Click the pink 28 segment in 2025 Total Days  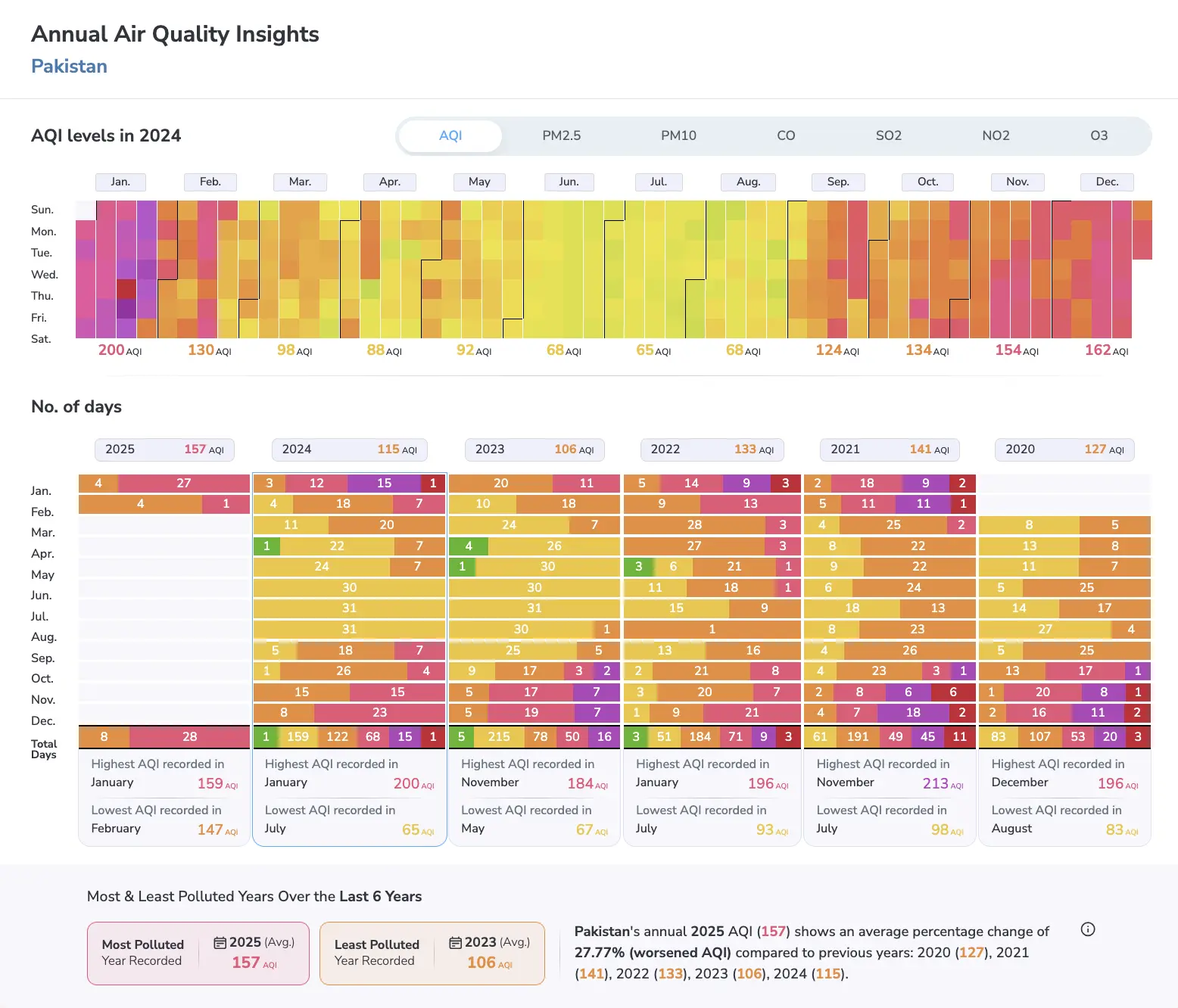(189, 736)
